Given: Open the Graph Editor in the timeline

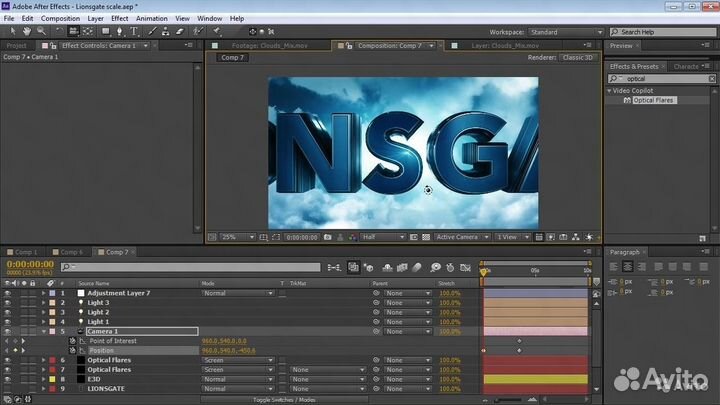Looking at the screenshot, I should (x=465, y=267).
